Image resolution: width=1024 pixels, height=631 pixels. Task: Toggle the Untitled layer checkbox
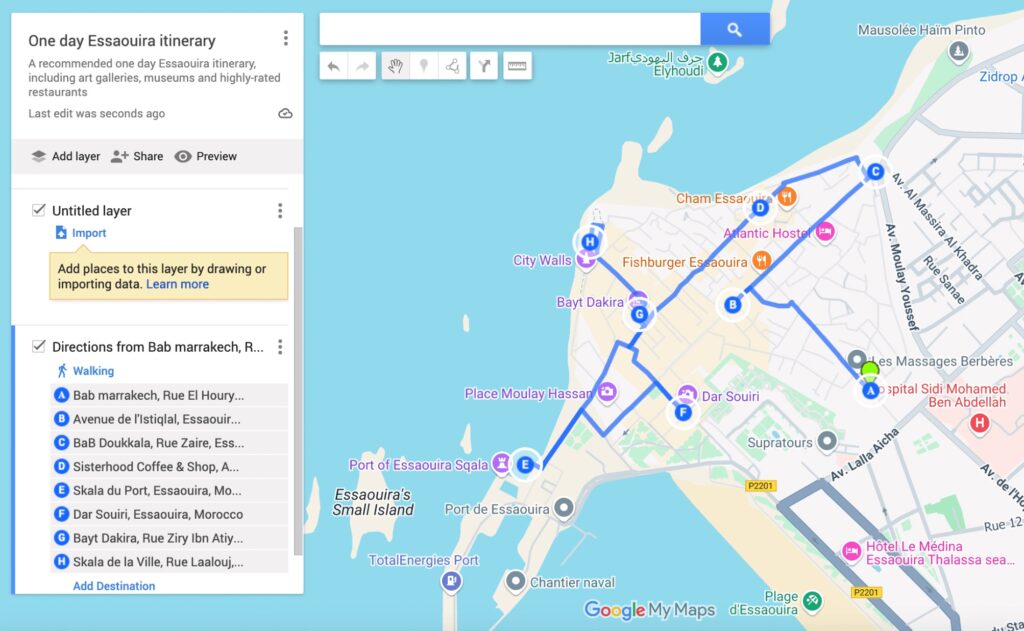[x=39, y=210]
